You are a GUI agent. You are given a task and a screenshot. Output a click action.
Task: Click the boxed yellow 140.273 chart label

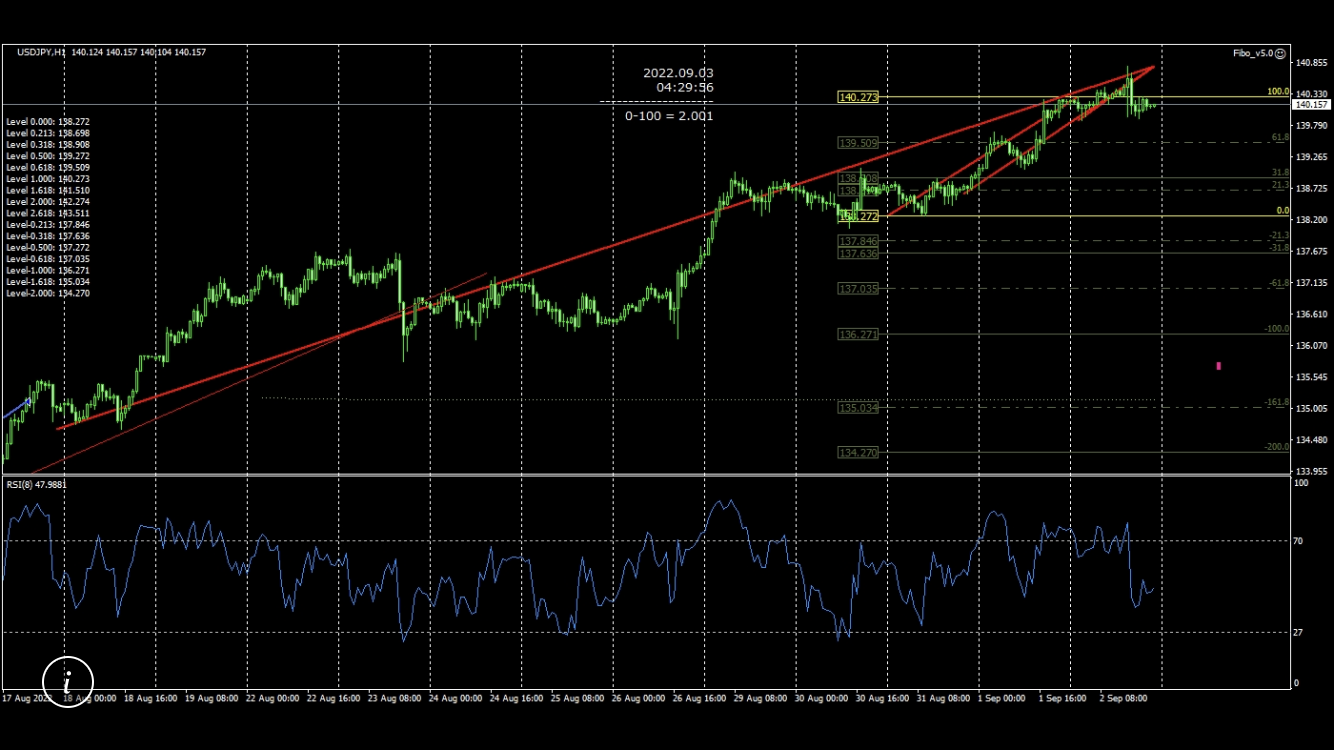[858, 97]
